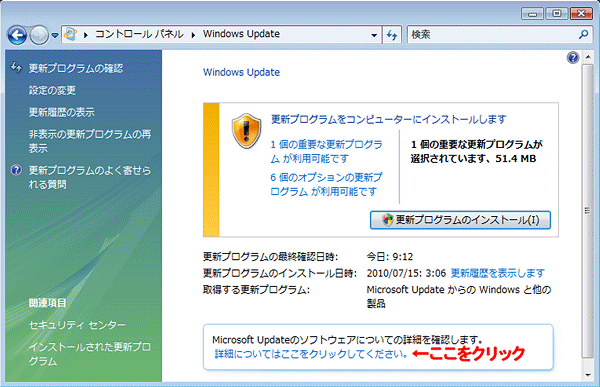This screenshot has width=600, height=387.
Task: Click the magnifier search icon
Action: point(584,34)
